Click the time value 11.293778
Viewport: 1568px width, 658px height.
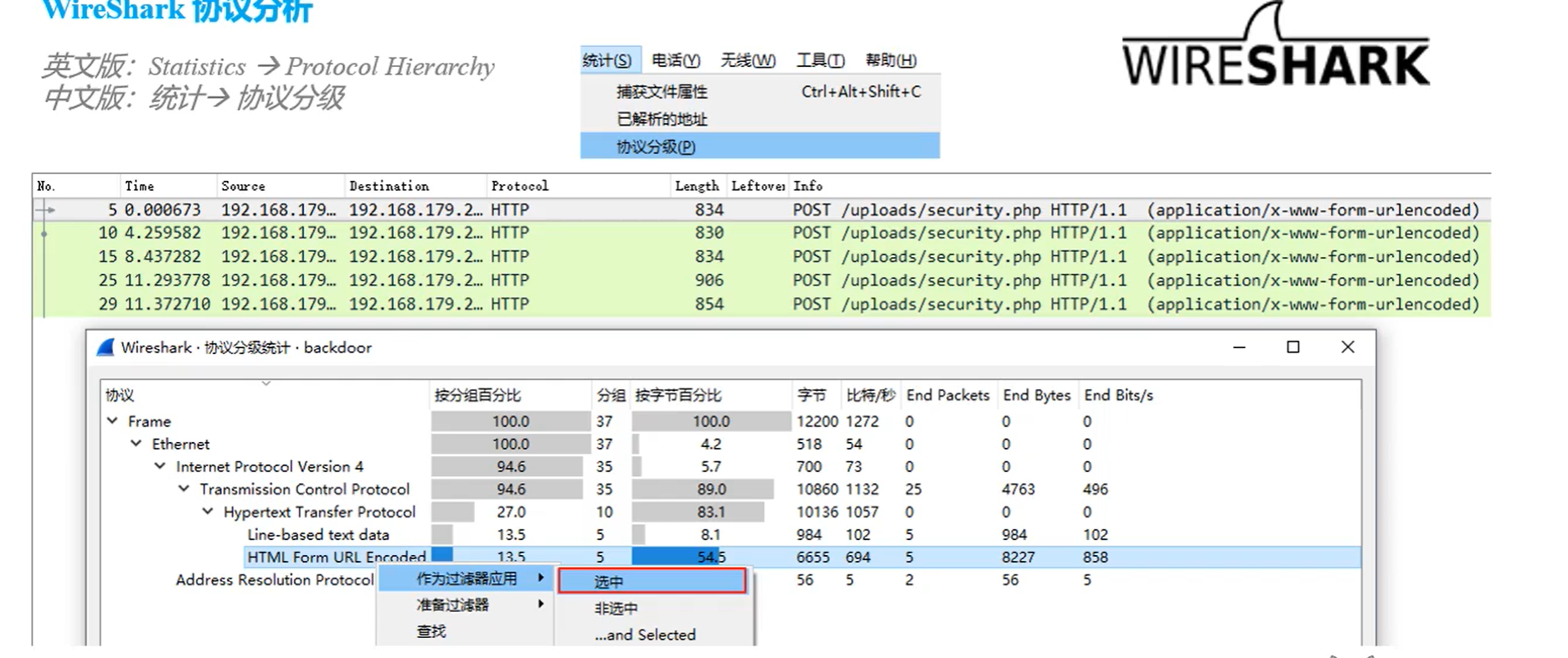pyautogui.click(x=168, y=280)
